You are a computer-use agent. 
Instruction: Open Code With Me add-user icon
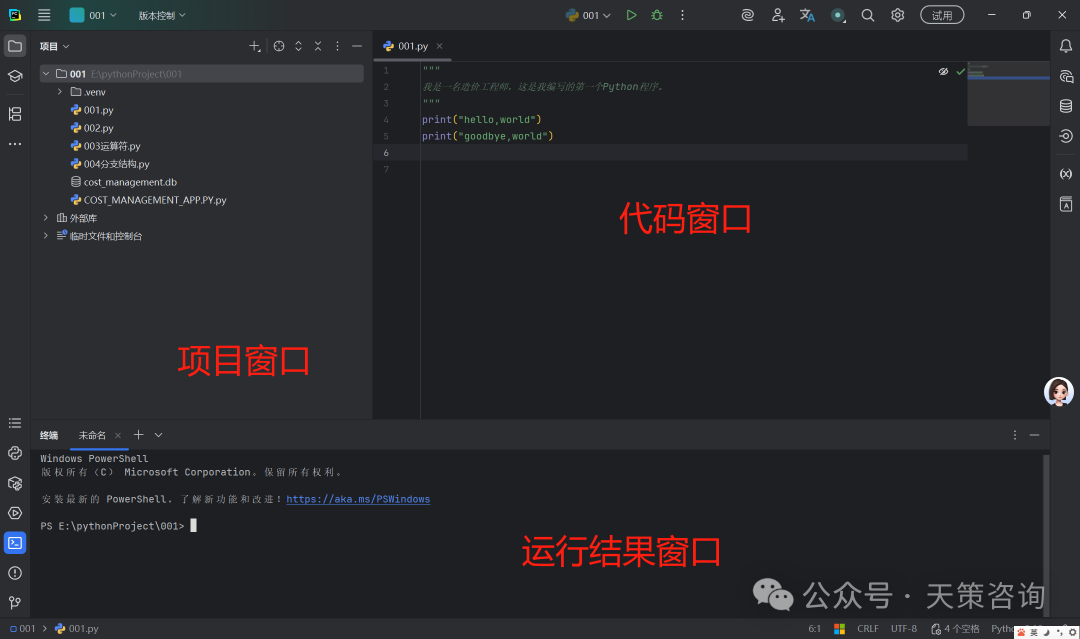(778, 15)
